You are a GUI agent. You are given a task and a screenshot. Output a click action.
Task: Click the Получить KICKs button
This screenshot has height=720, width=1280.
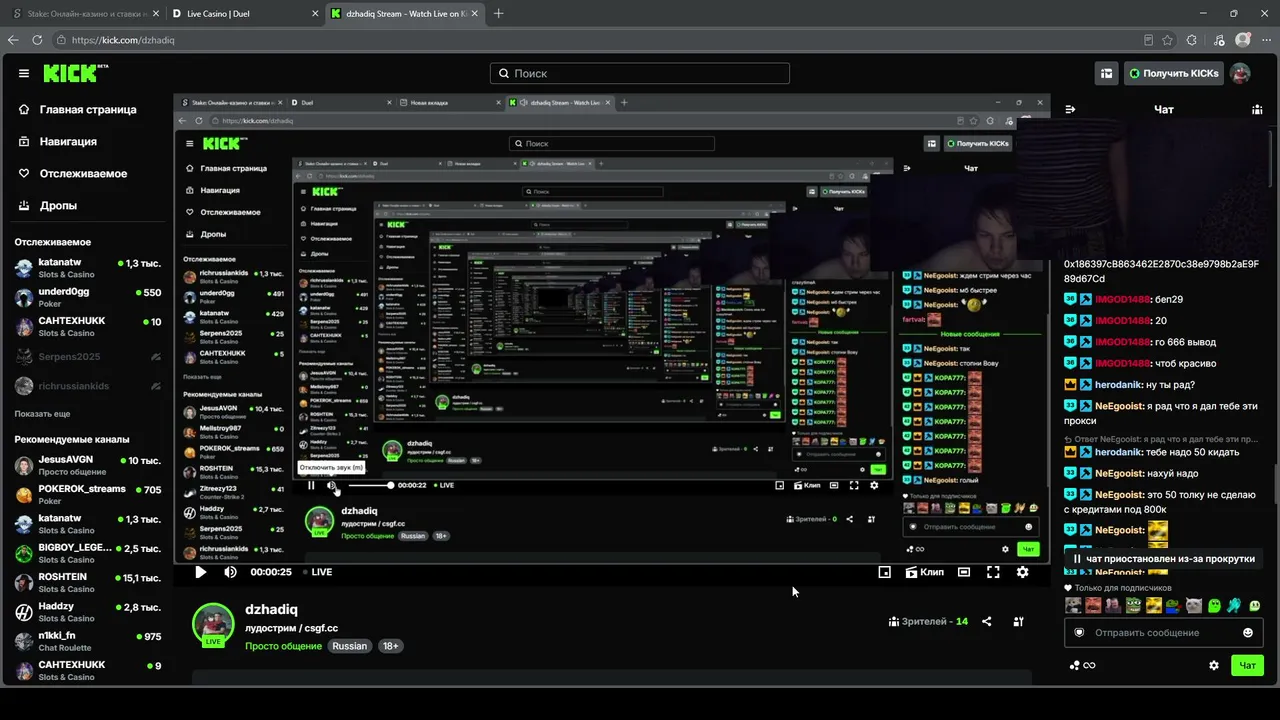tap(1172, 73)
